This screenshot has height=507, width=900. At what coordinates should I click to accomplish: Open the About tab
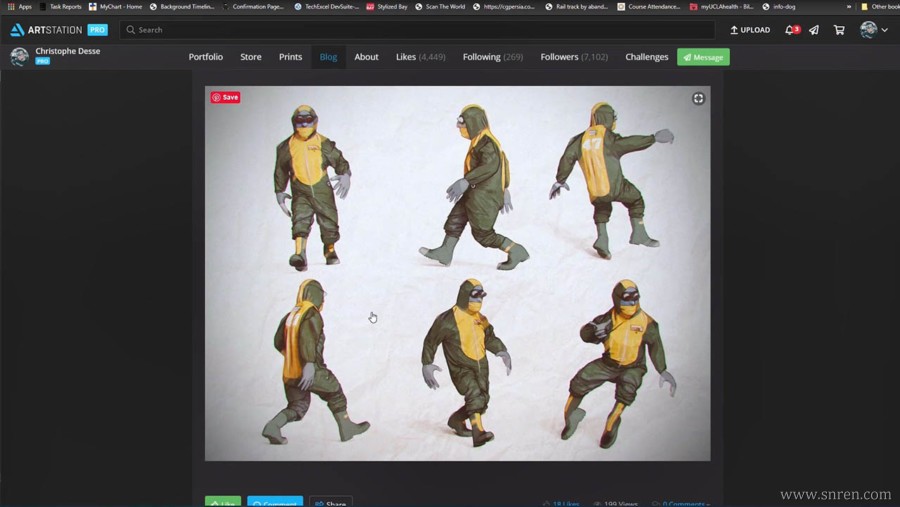pos(366,57)
